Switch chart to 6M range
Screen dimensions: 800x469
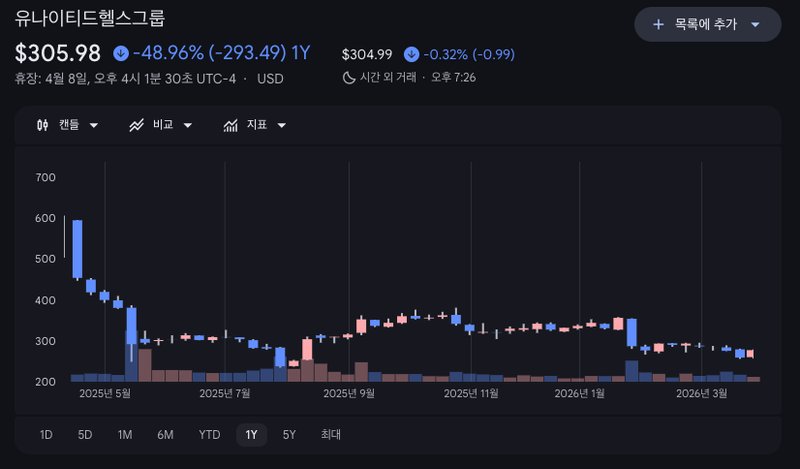pyautogui.click(x=165, y=435)
